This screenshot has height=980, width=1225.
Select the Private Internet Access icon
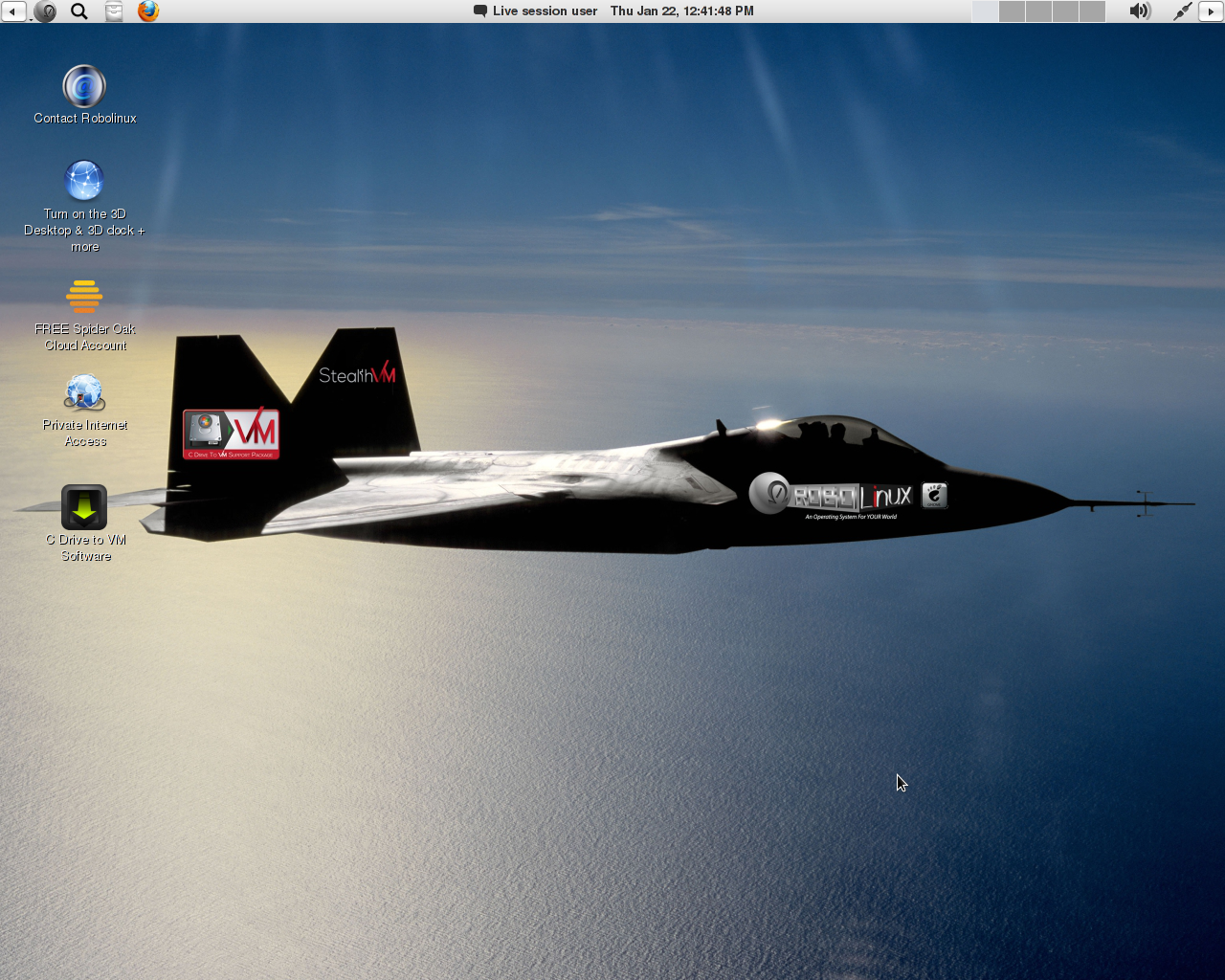pyautogui.click(x=84, y=392)
